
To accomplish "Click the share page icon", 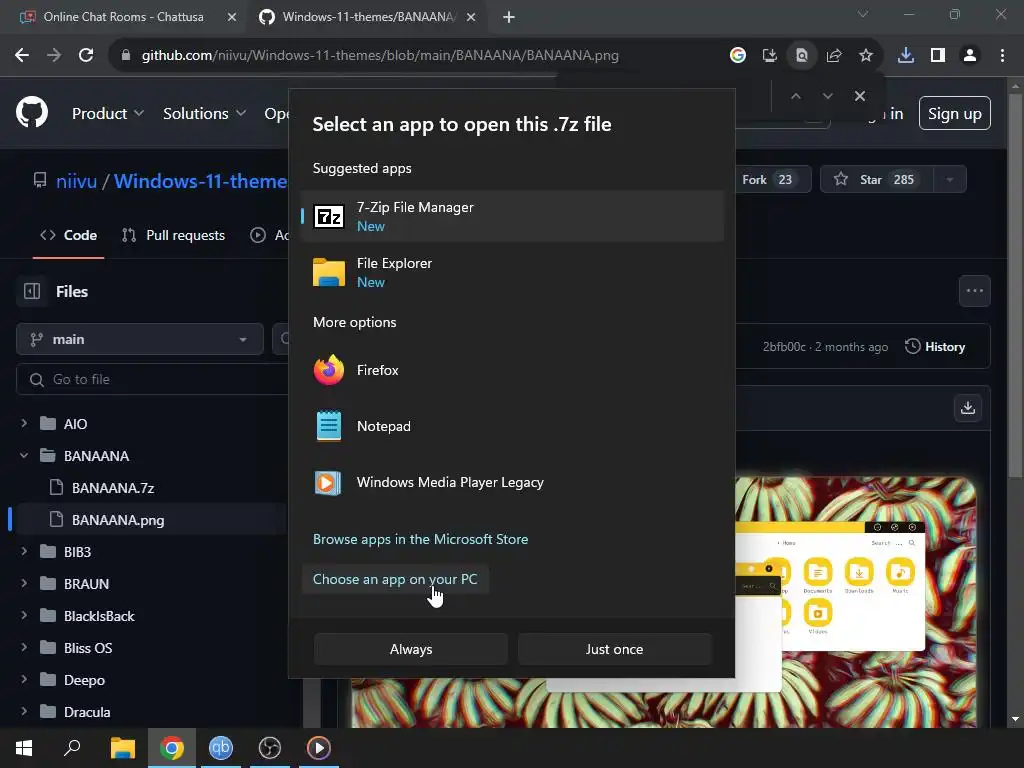I will (834, 56).
